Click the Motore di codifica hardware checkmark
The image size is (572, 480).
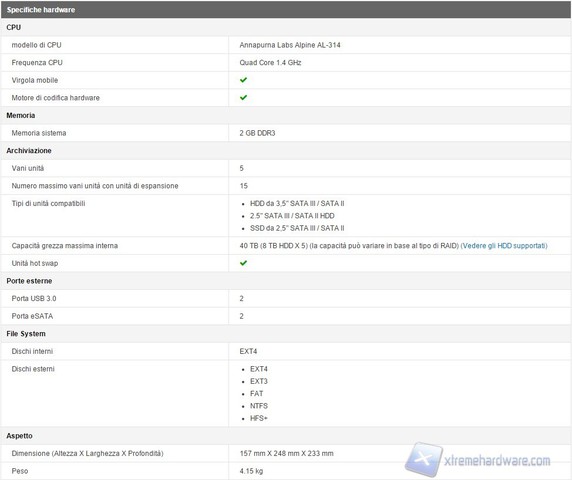coord(243,97)
